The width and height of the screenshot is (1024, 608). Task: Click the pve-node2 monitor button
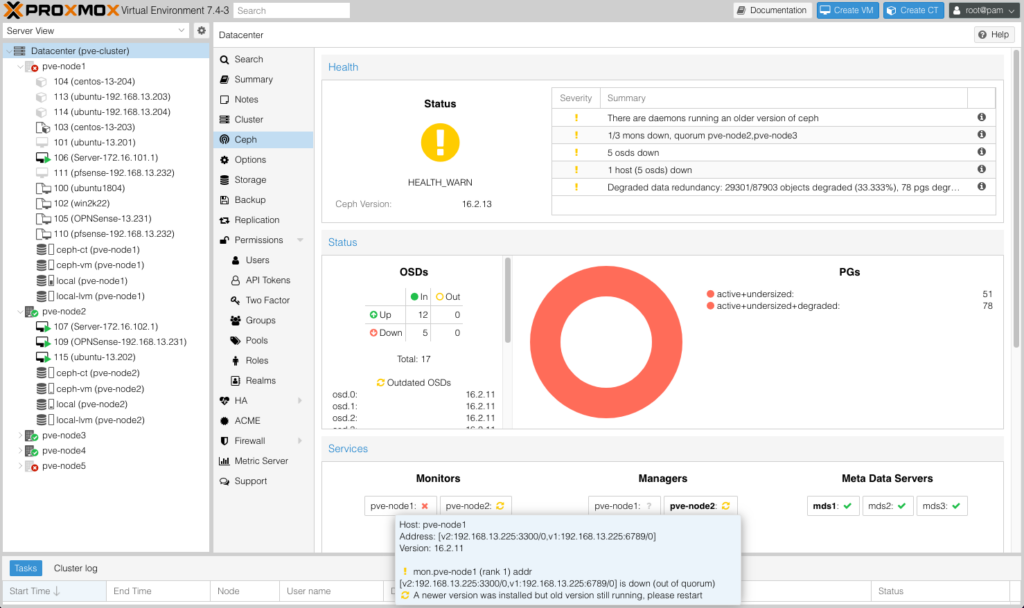pos(475,506)
